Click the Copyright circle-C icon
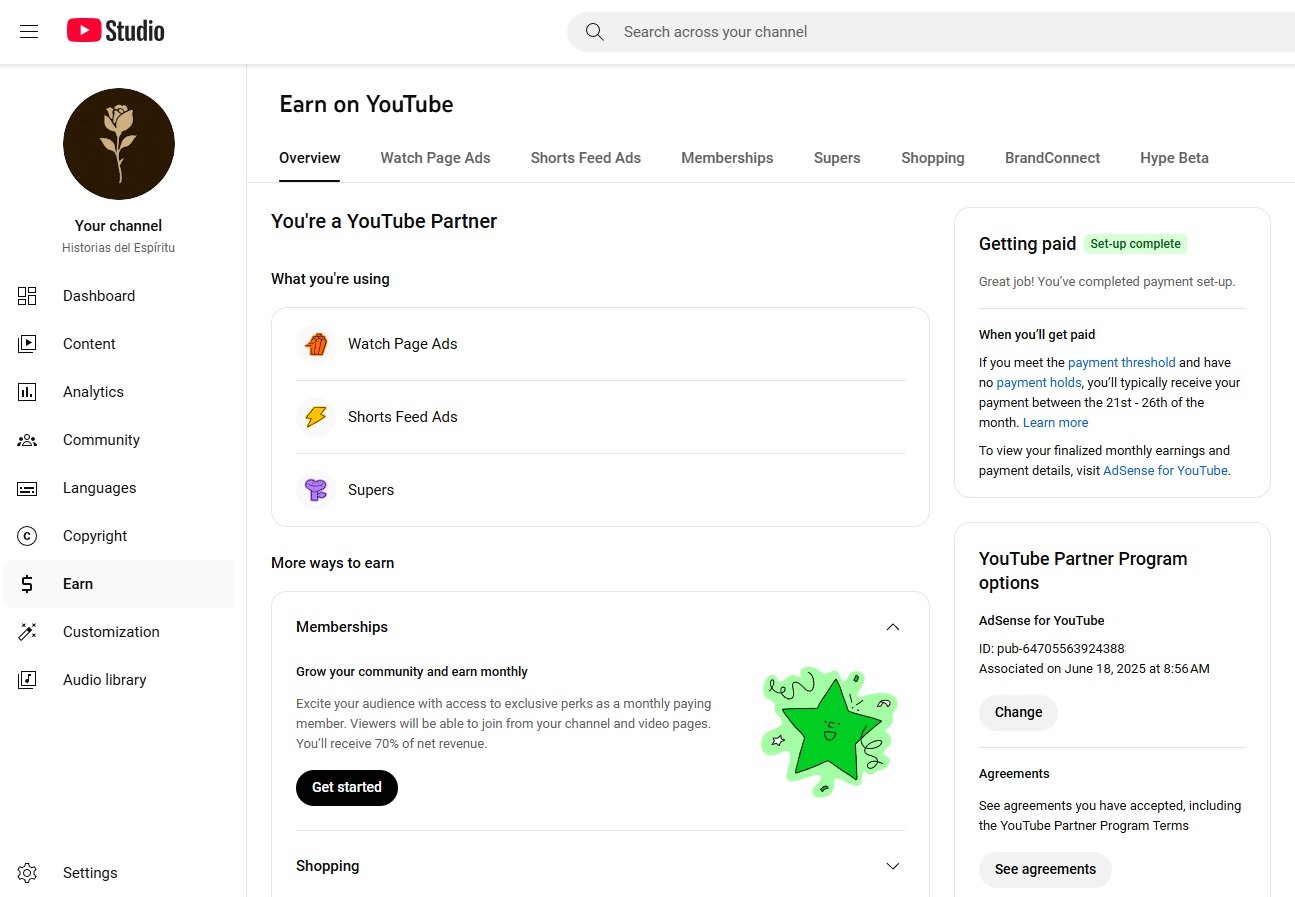The width and height of the screenshot is (1295, 897). point(27,536)
